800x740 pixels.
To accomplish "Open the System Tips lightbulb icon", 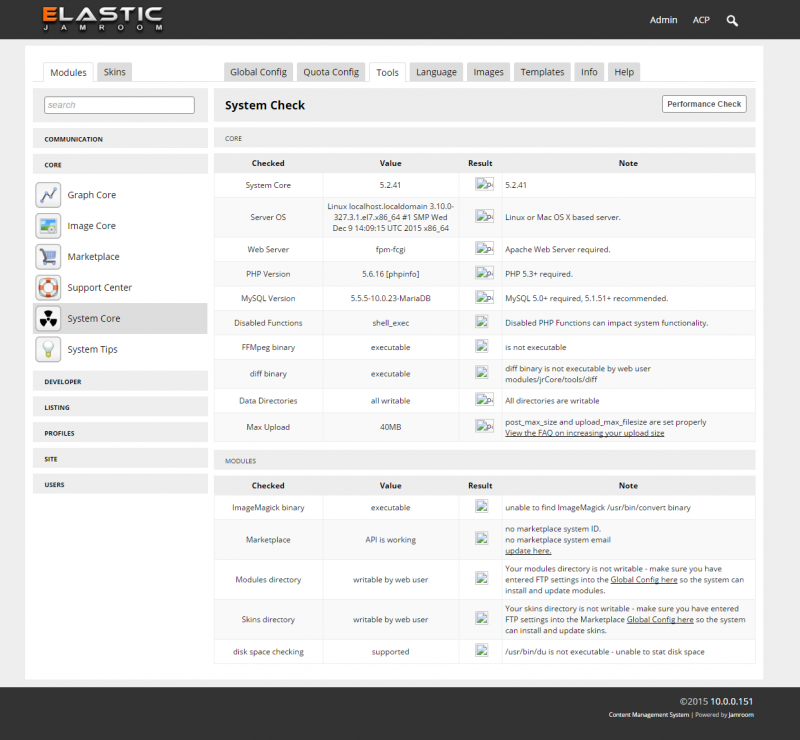I will [48, 349].
